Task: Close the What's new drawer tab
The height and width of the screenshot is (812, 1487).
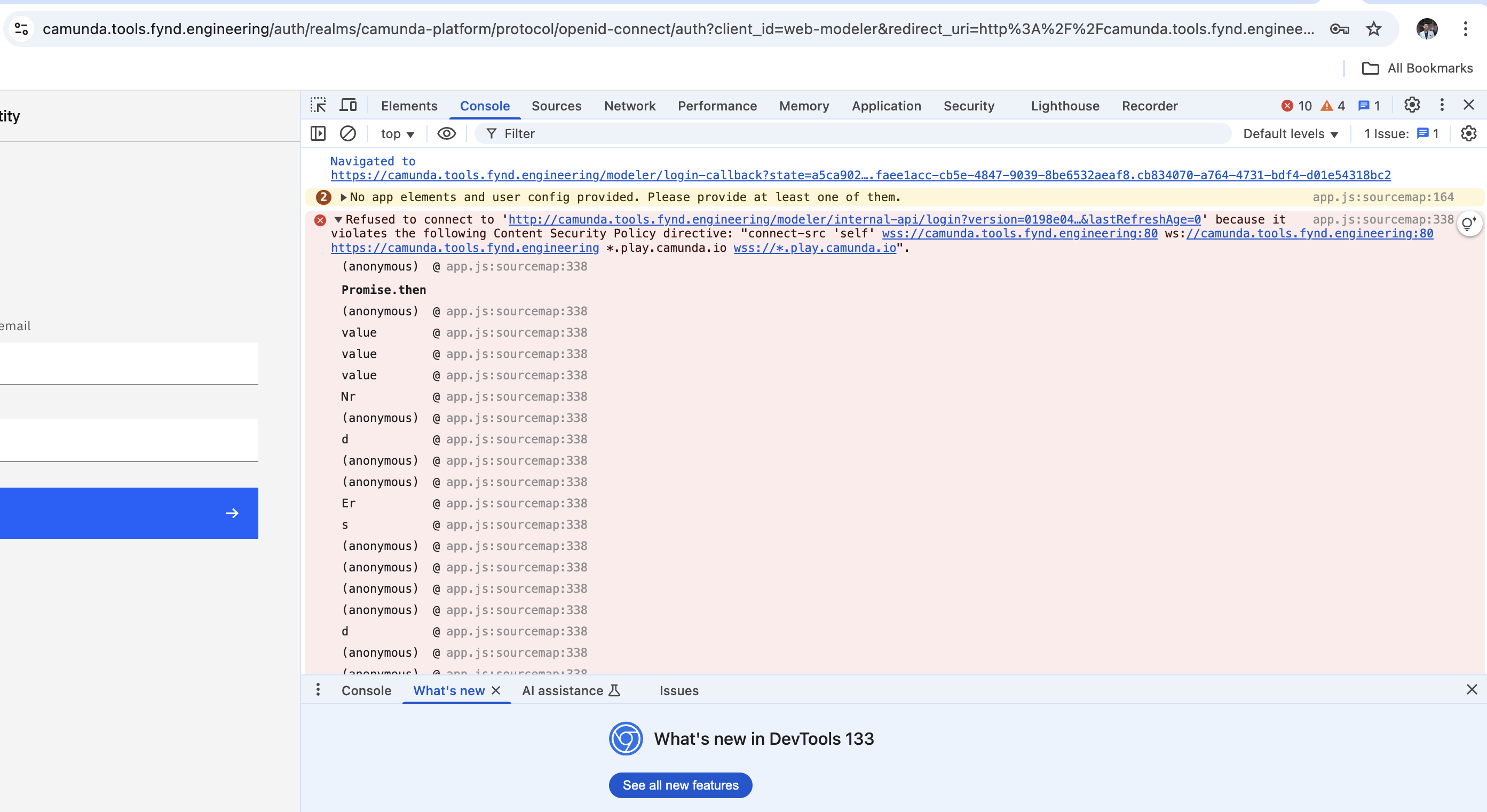Action: point(496,690)
